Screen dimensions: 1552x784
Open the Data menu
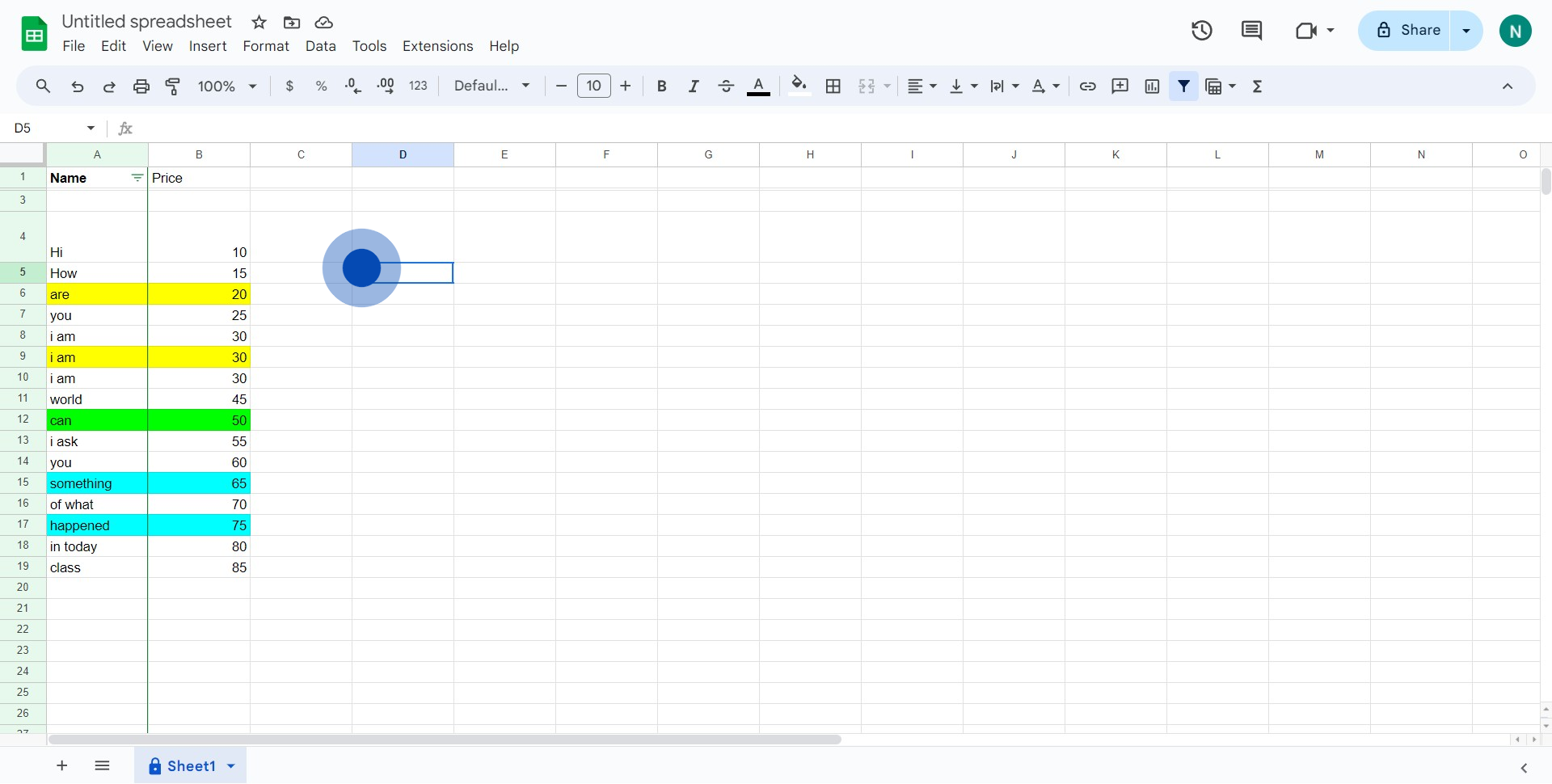pyautogui.click(x=320, y=46)
